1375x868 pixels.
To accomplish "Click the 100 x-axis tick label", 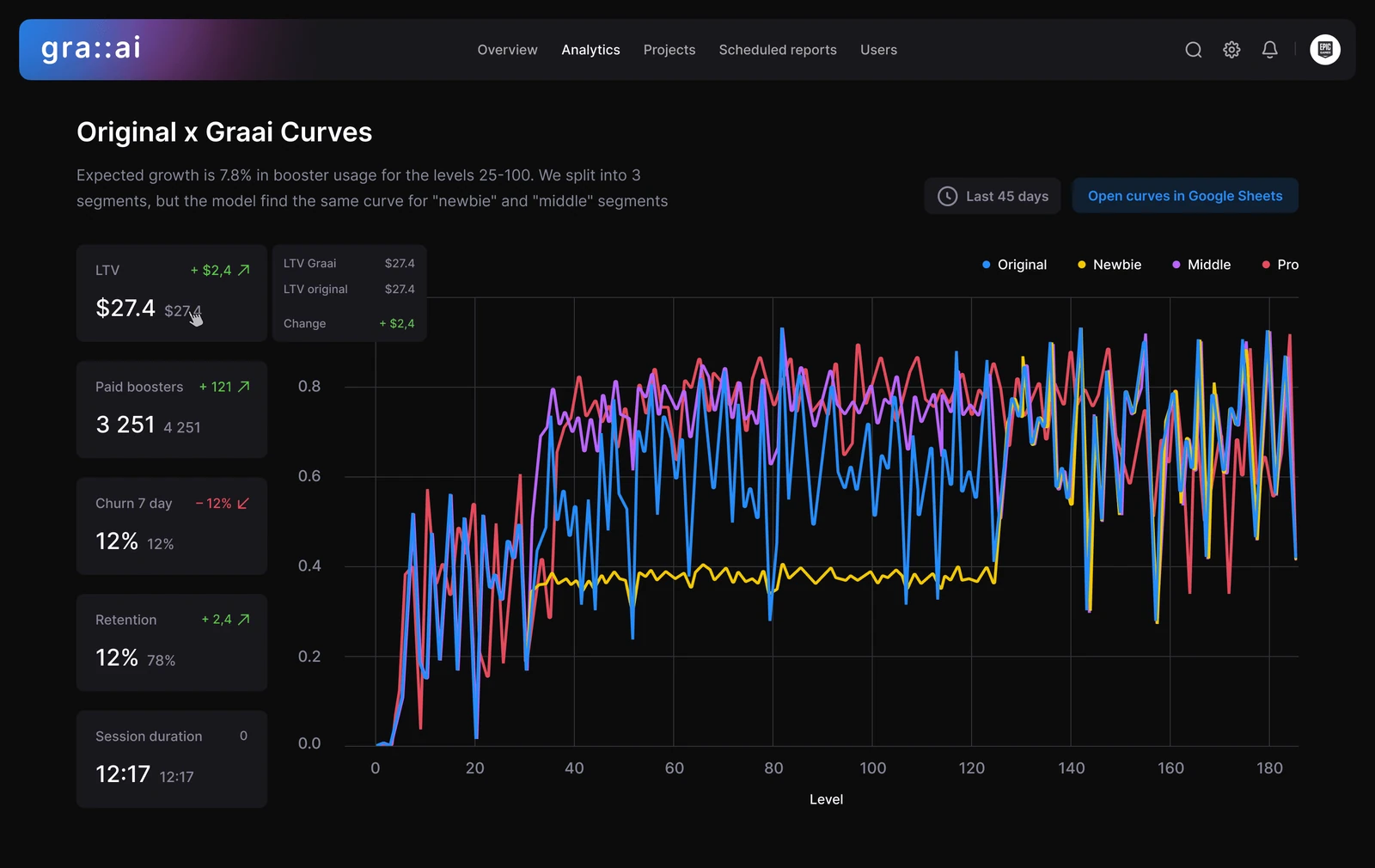I will click(872, 768).
